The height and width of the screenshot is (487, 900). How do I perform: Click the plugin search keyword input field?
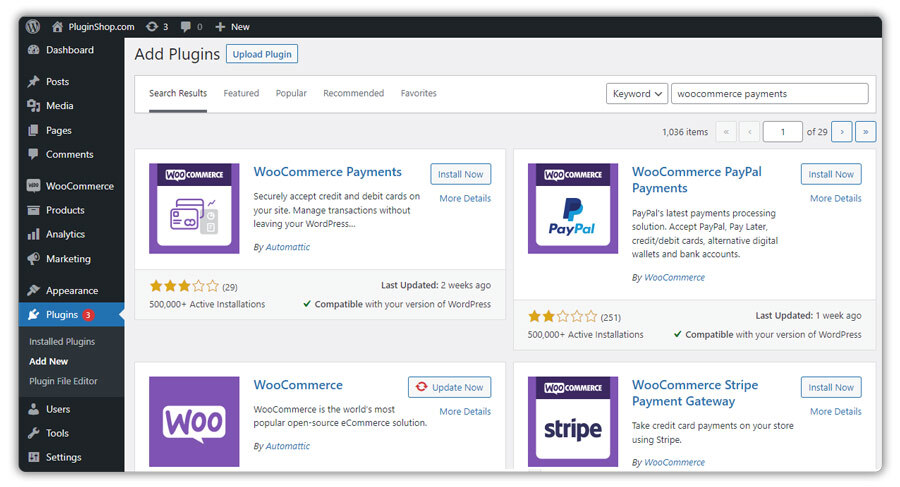tap(770, 94)
